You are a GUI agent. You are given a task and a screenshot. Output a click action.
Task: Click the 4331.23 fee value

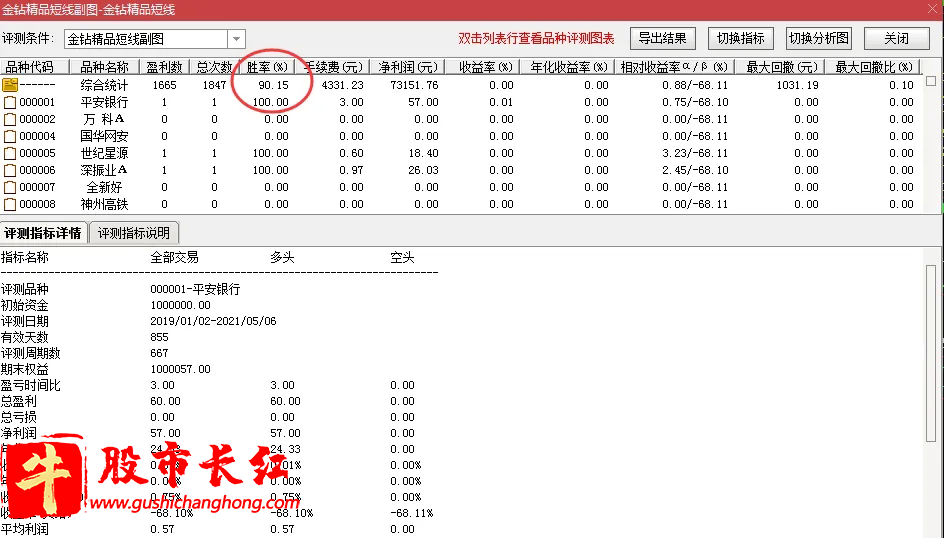pos(343,85)
